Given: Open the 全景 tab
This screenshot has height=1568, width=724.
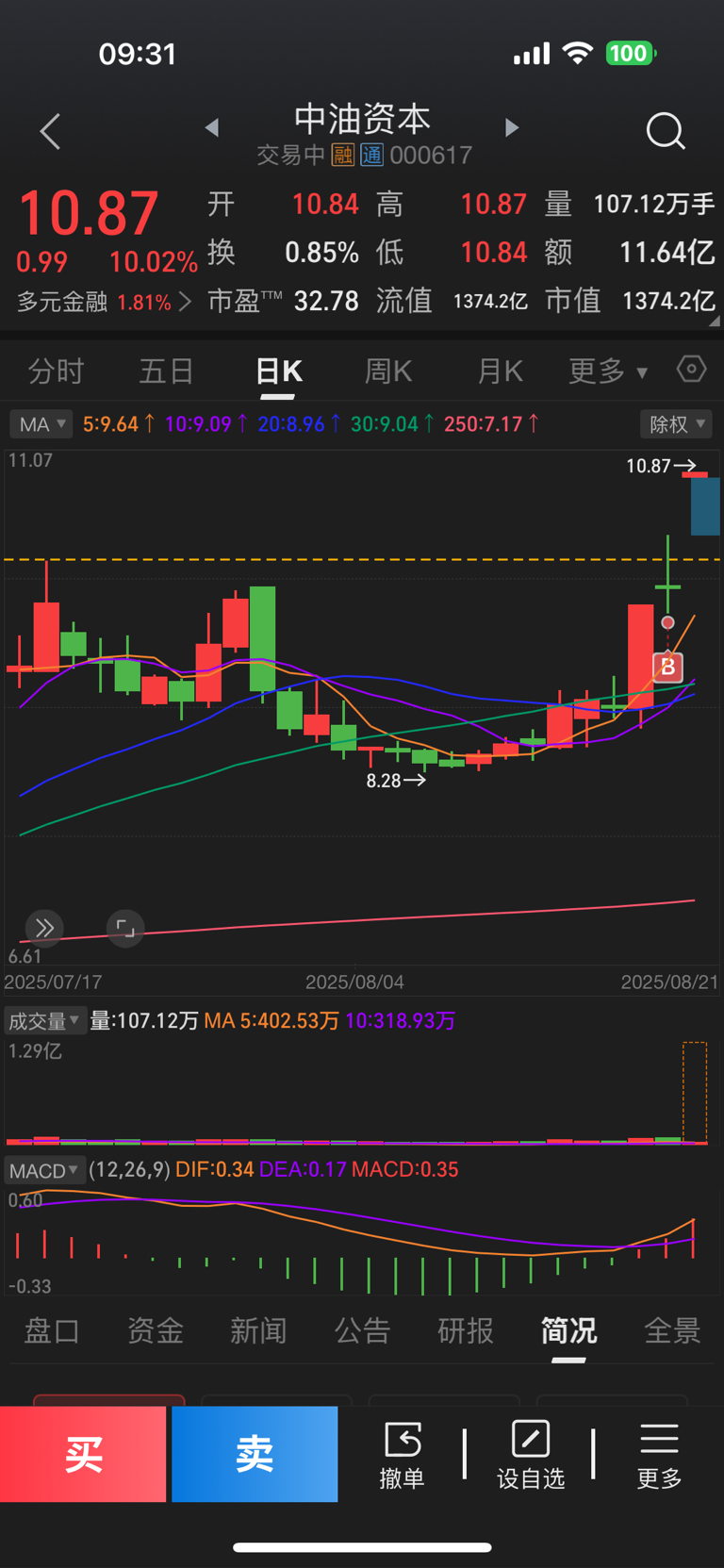Looking at the screenshot, I should click(x=672, y=1330).
